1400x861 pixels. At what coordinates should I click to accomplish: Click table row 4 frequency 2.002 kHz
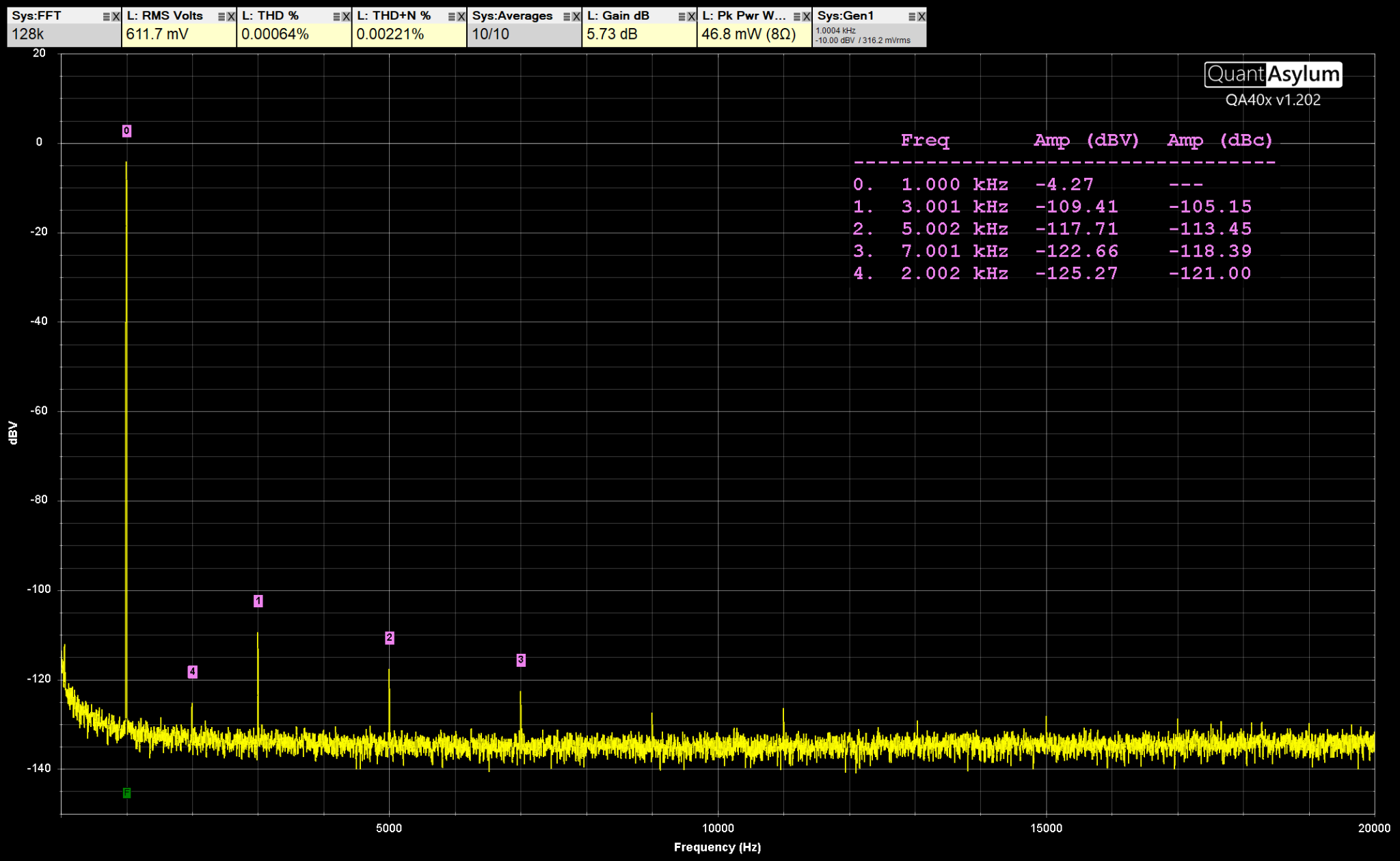click(x=954, y=274)
